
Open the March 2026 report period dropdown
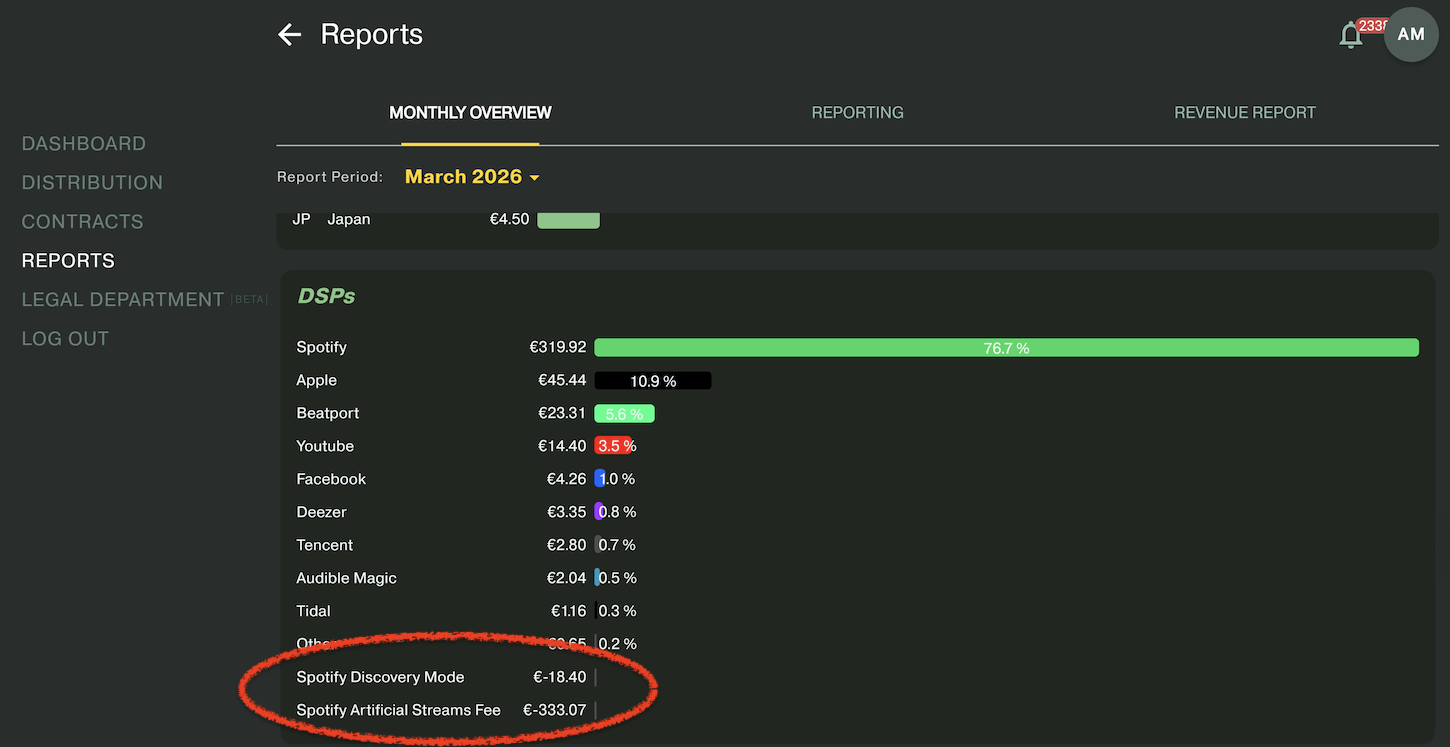tap(472, 177)
